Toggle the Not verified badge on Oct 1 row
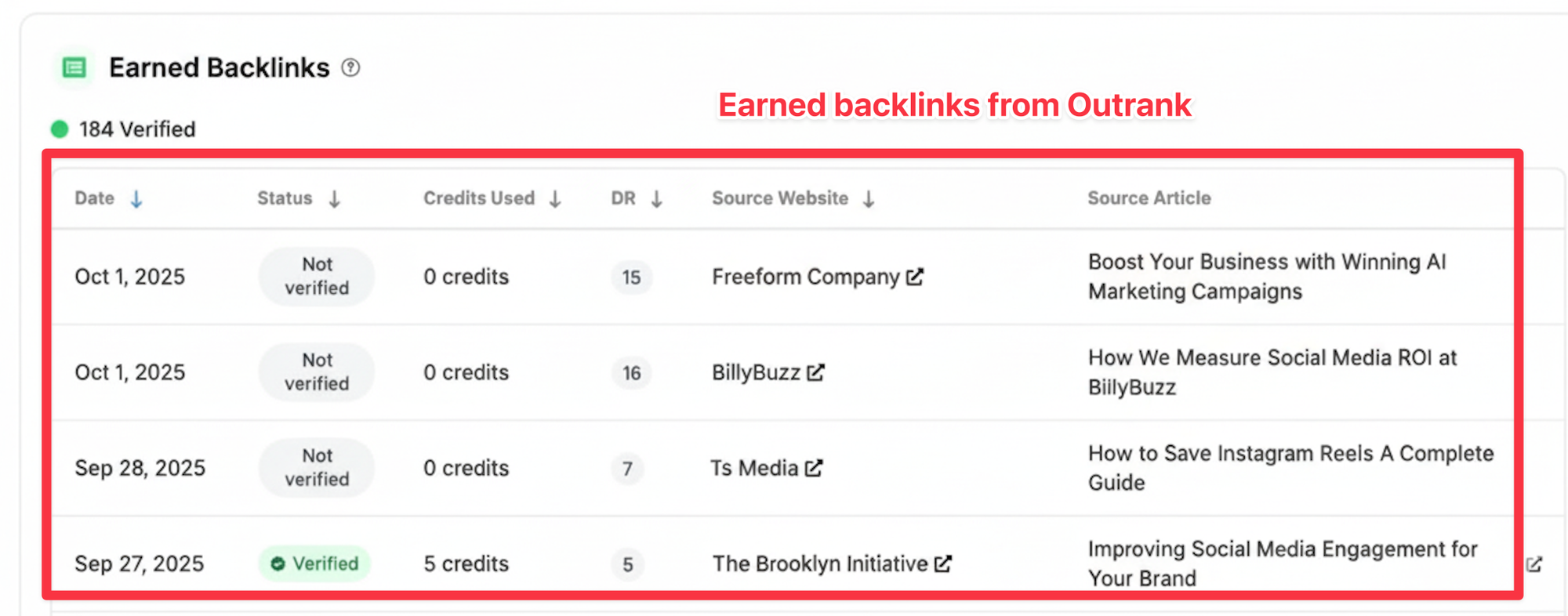 click(316, 276)
